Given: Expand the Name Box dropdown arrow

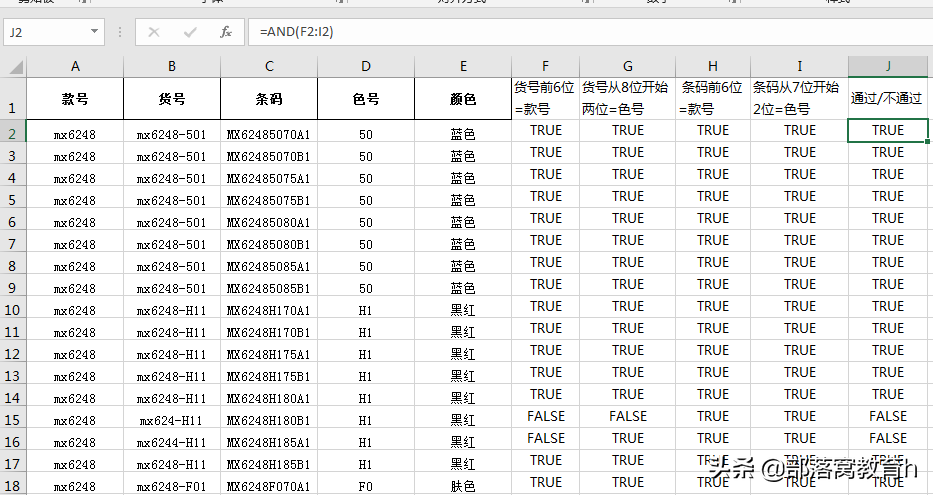Looking at the screenshot, I should 94,32.
